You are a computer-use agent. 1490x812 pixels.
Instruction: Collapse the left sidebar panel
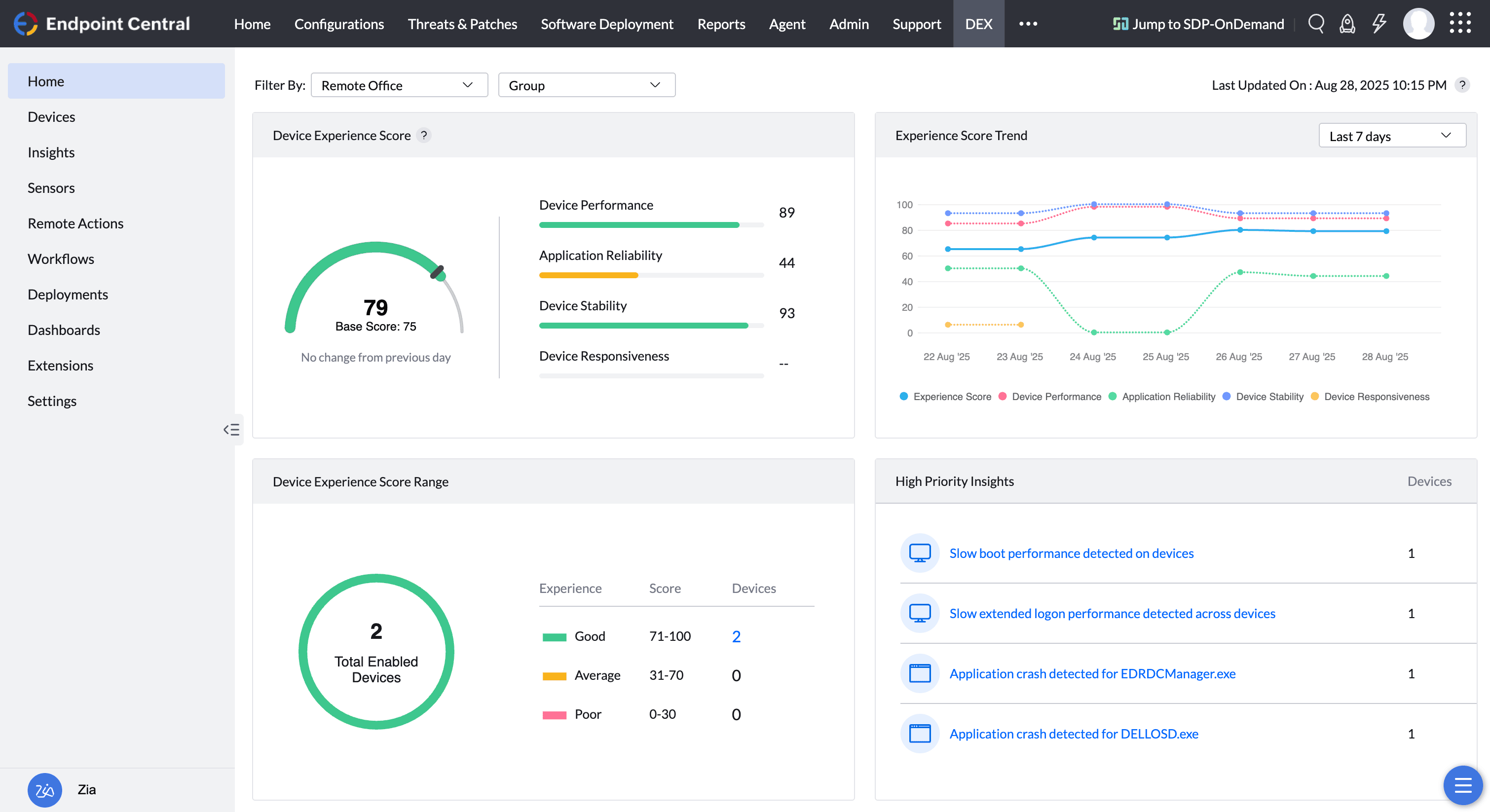[231, 429]
